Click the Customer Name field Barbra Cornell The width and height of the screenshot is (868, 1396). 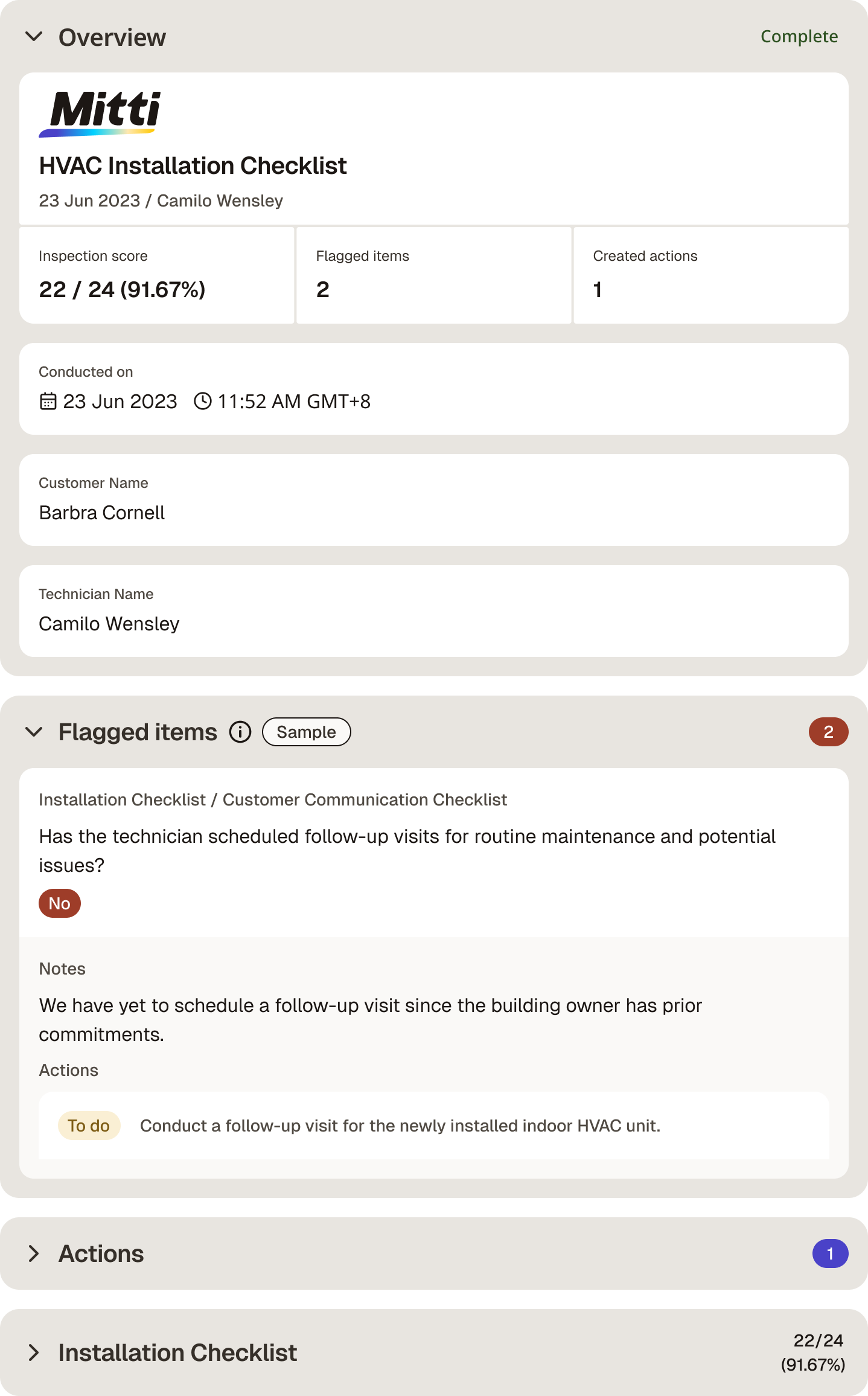click(434, 500)
